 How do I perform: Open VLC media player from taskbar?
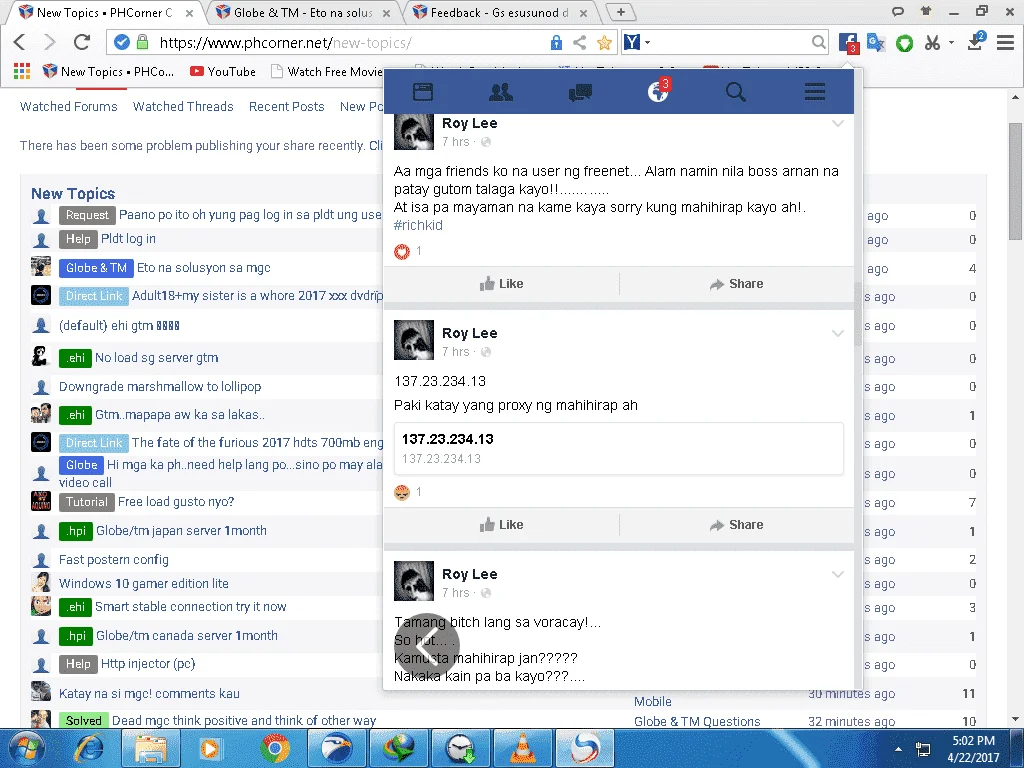(522, 748)
